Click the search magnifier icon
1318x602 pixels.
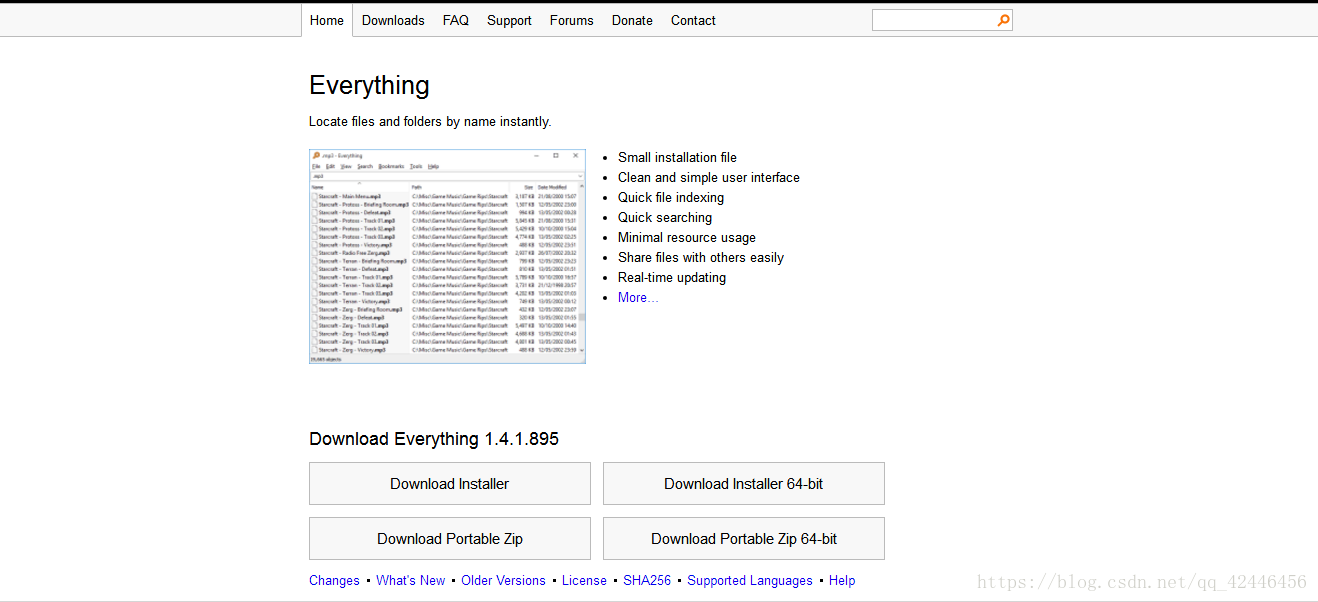point(1003,19)
